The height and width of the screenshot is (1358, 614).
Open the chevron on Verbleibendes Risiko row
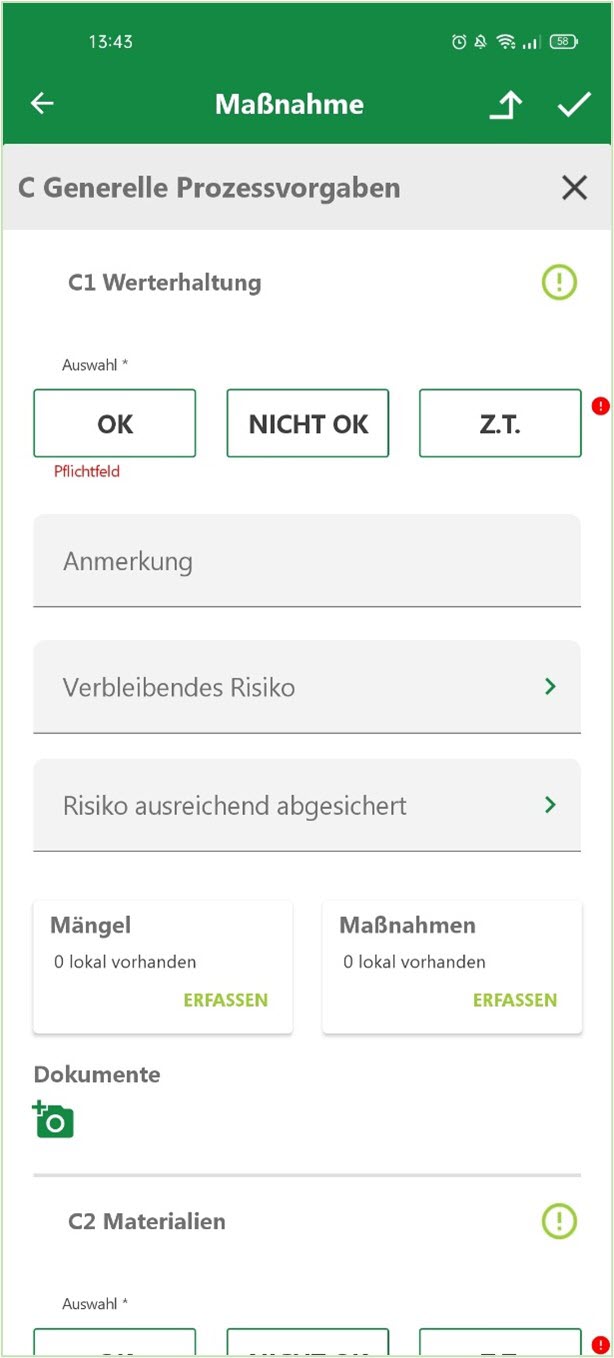[549, 687]
